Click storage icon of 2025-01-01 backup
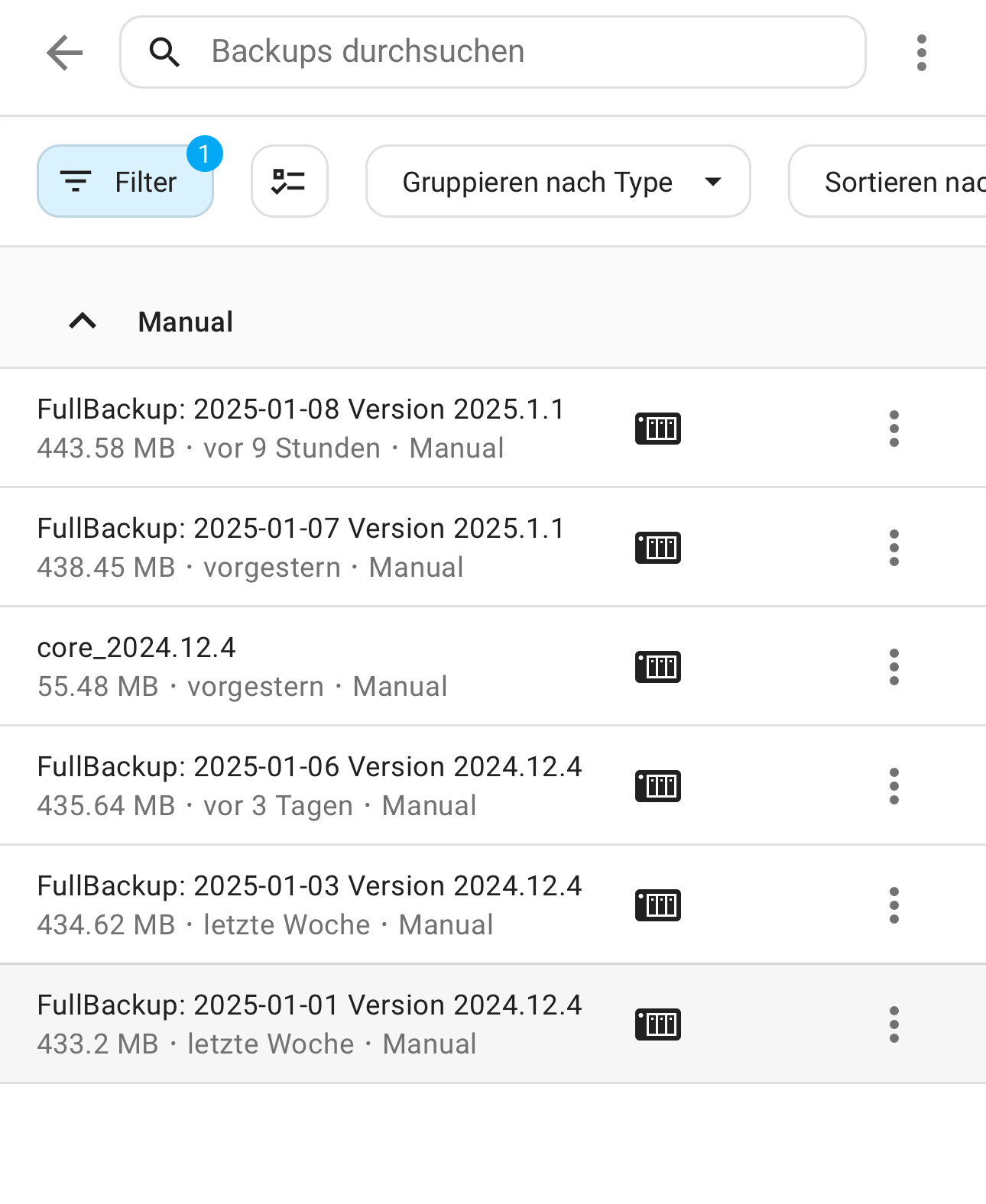Viewport: 986px width, 1204px height. click(658, 1024)
